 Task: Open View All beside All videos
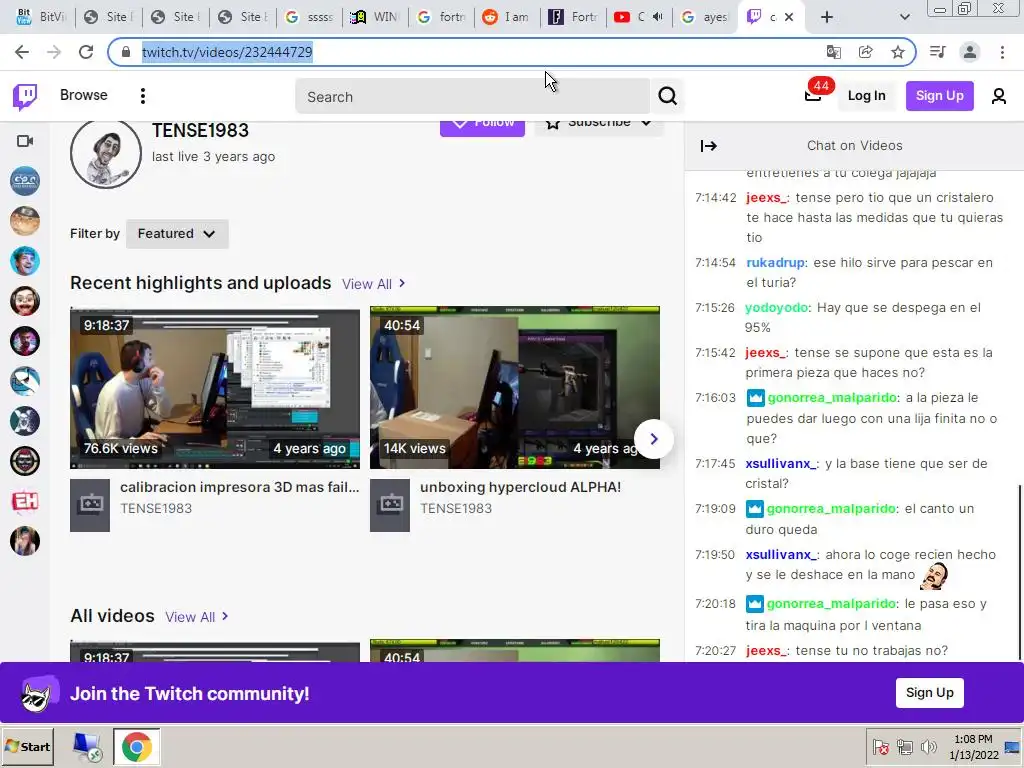197,617
